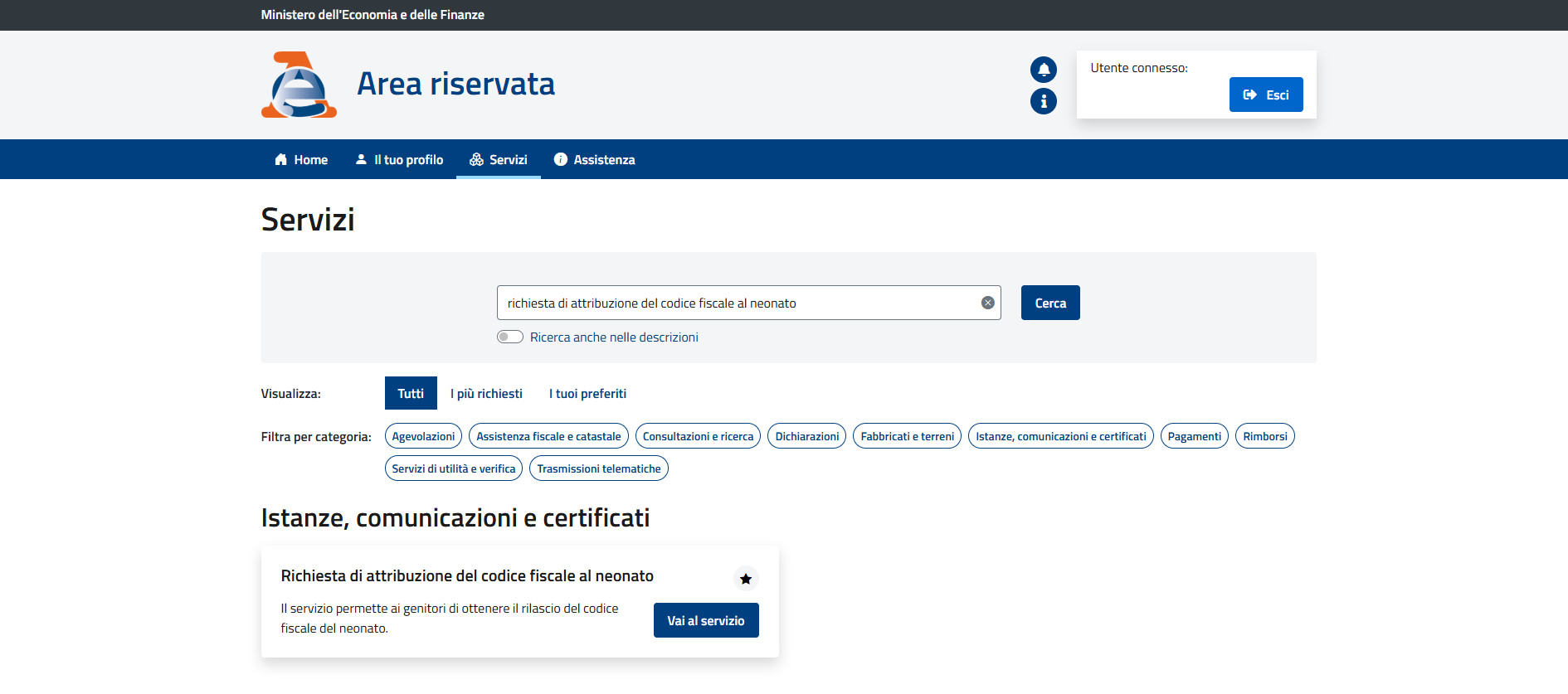
Task: Click the cubes icon beside Servizi
Action: [x=476, y=159]
